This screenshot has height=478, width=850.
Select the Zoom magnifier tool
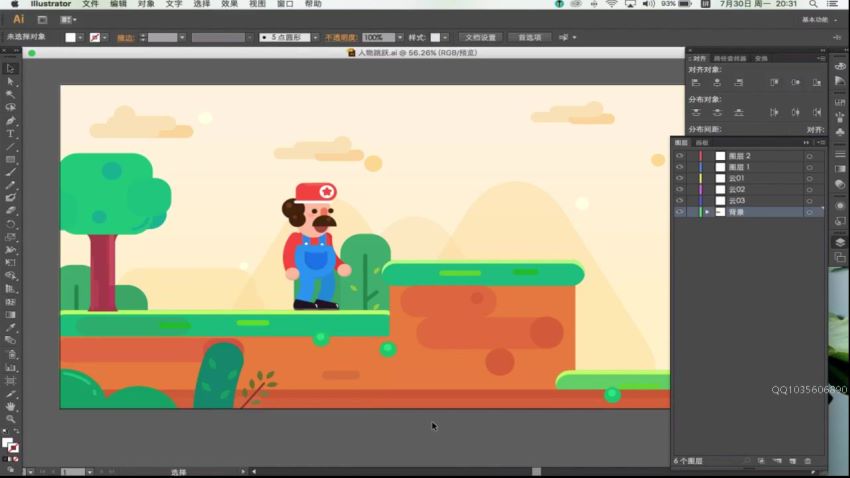(11, 420)
